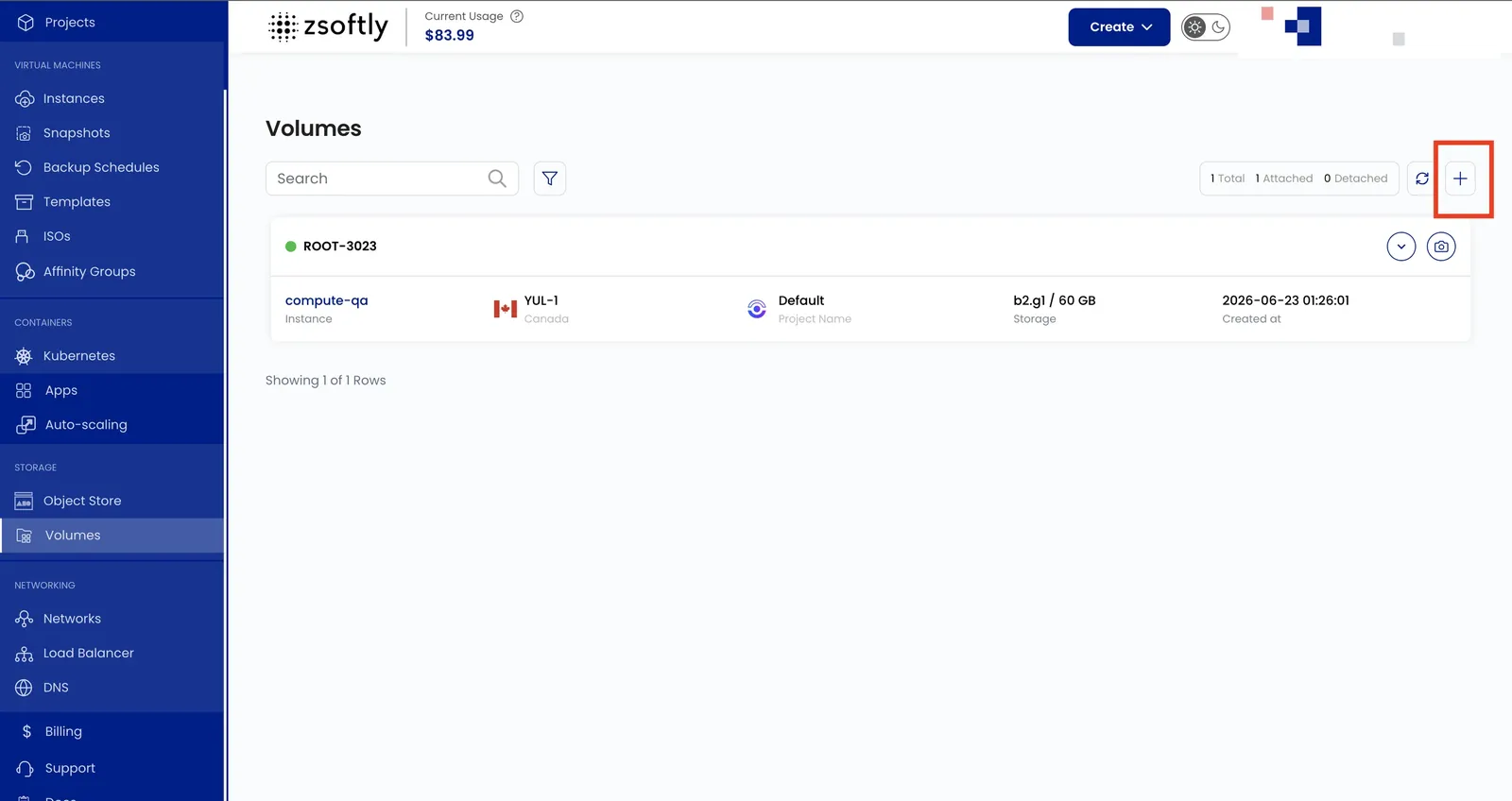Screen dimensions: 1512x801
Task: Click the $83.99 usage amount
Action: click(x=450, y=35)
